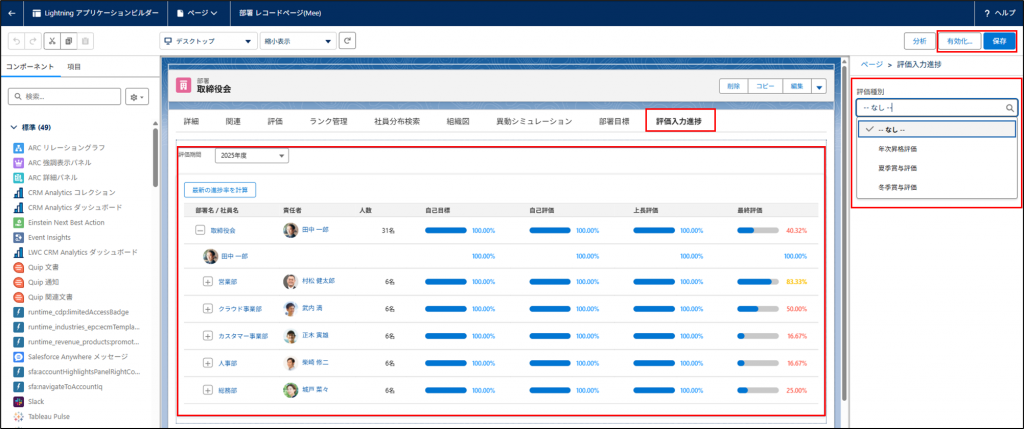1024x429 pixels.
Task: Click the cut scissors icon
Action: click(51, 41)
